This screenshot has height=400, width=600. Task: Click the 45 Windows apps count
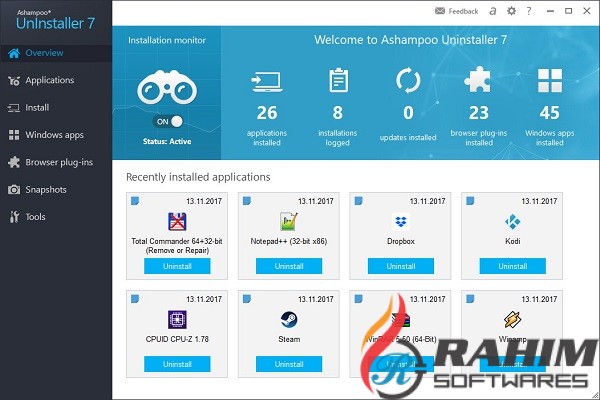(x=549, y=113)
